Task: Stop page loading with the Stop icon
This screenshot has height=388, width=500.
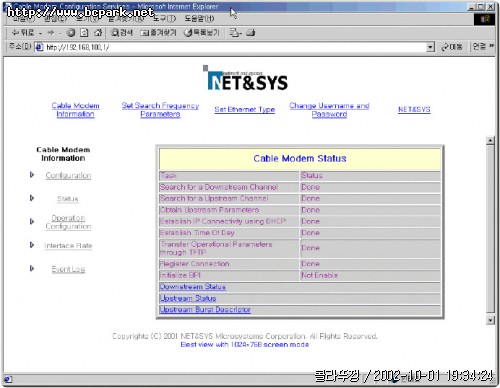Action: (71, 33)
